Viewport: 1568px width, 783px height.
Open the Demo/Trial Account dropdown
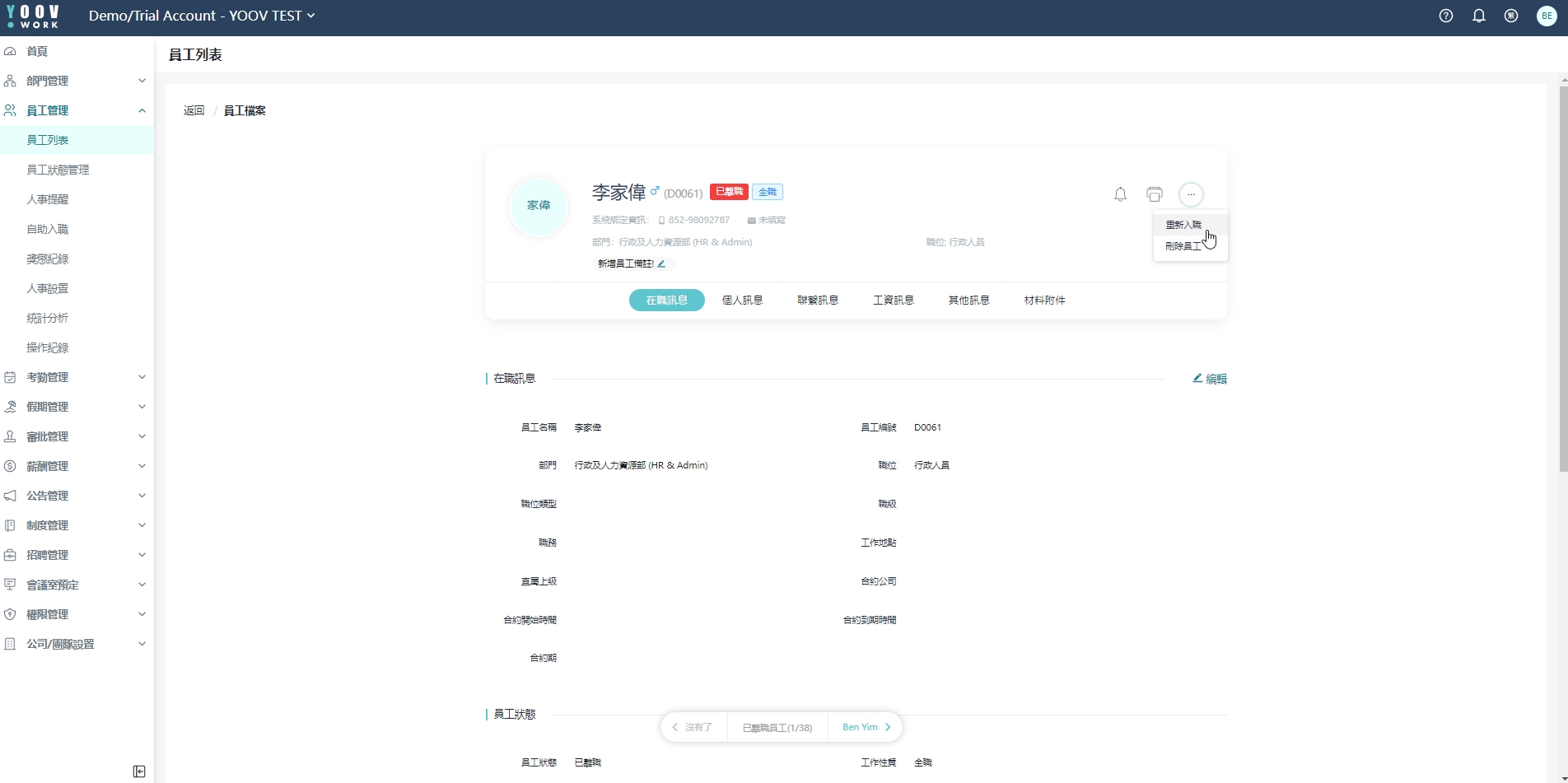point(202,16)
